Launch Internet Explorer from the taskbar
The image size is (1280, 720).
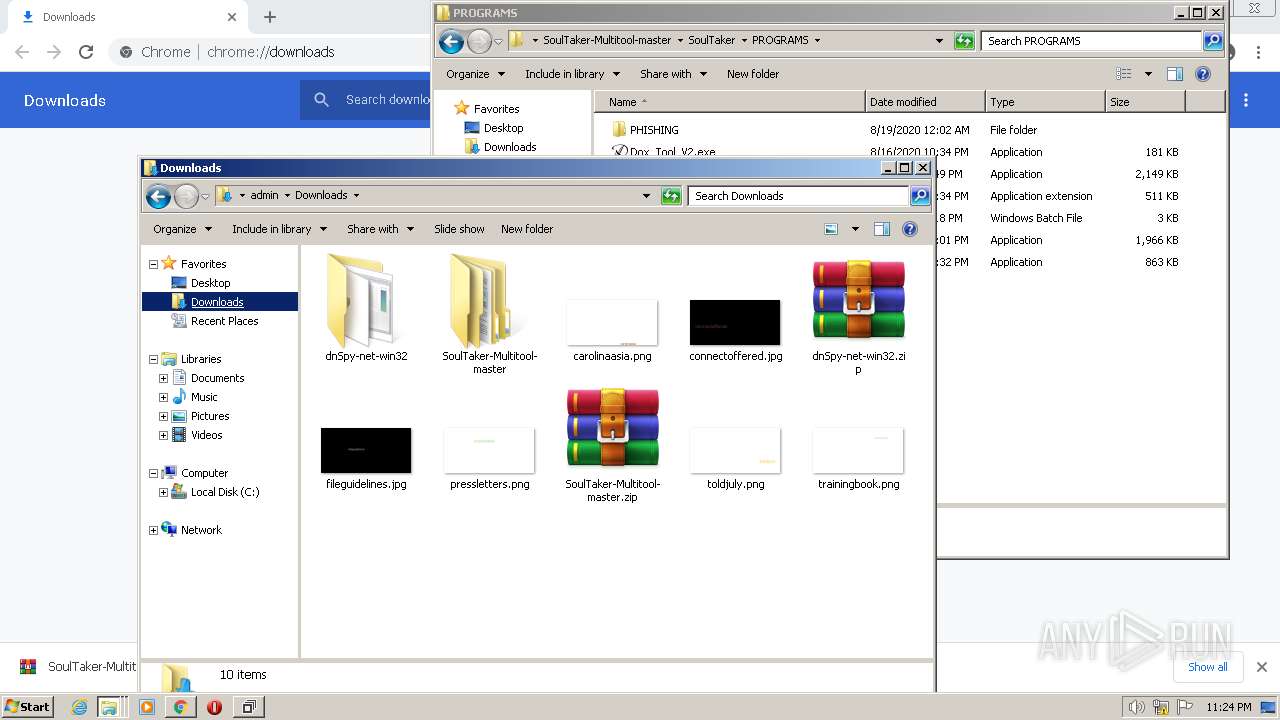click(x=80, y=707)
